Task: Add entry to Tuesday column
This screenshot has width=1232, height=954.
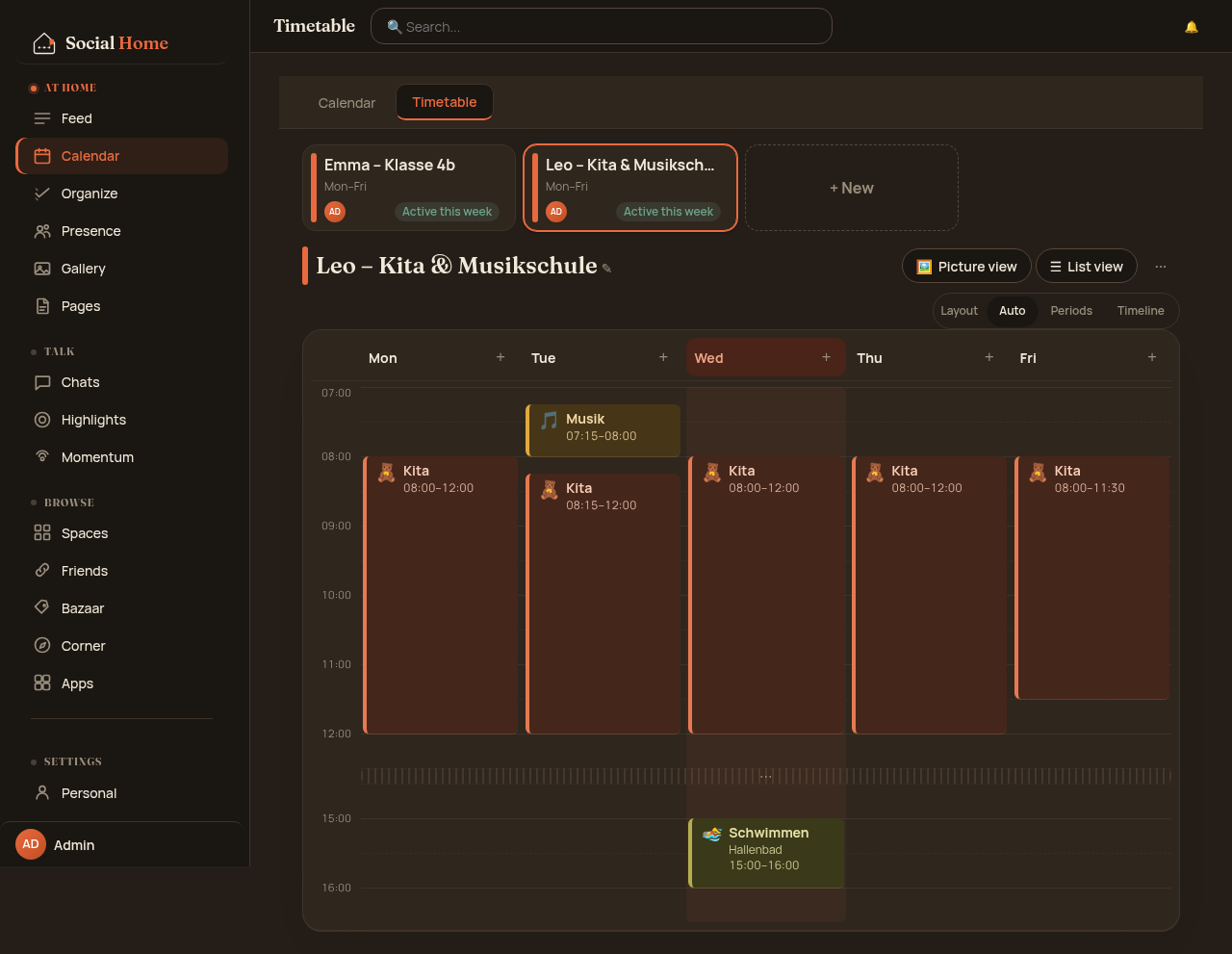Action: (663, 357)
